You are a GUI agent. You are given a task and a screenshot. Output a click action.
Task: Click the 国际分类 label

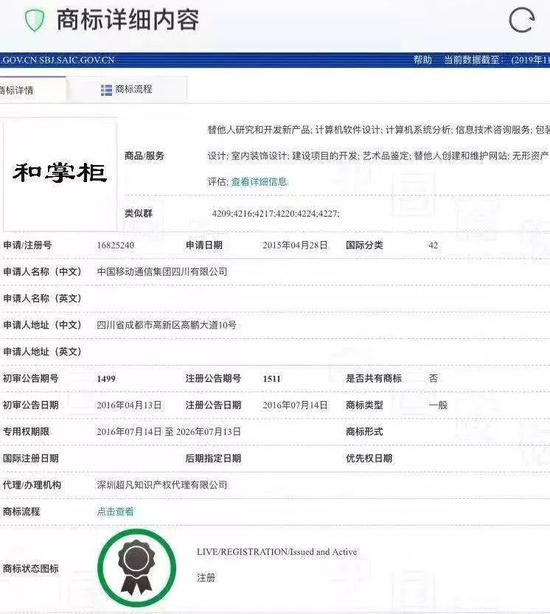(364, 246)
